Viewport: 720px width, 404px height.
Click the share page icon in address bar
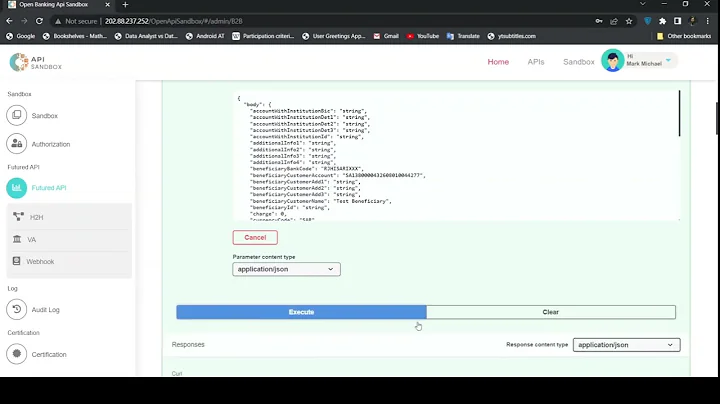pyautogui.click(x=614, y=21)
